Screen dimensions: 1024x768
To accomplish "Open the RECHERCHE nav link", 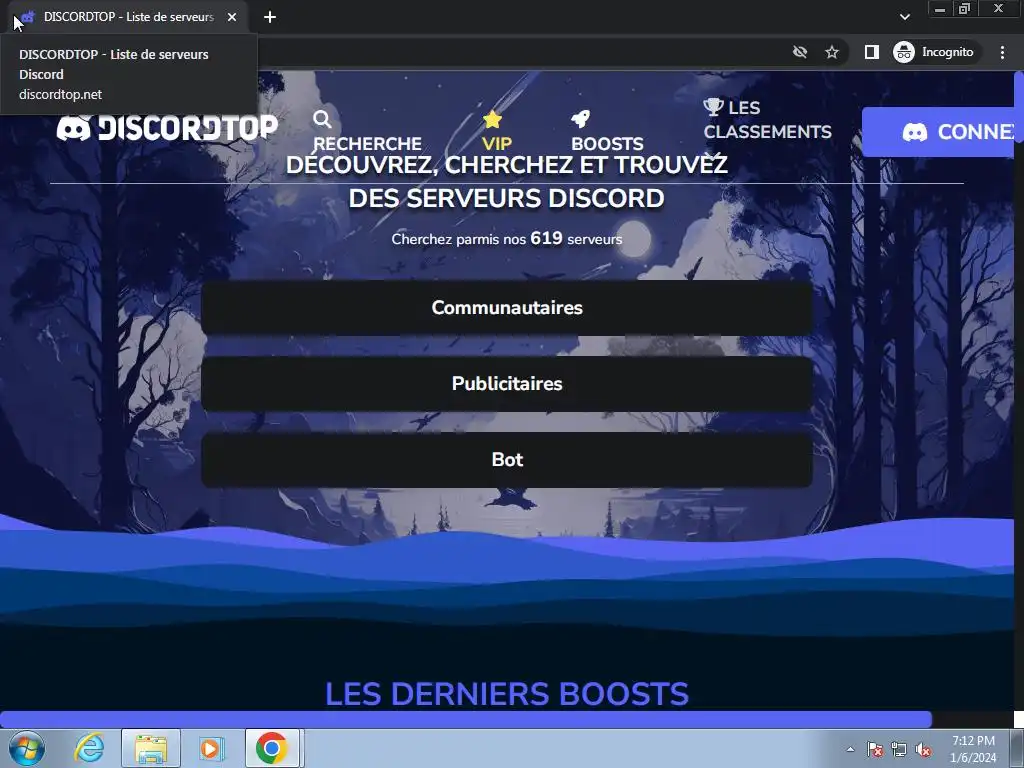I will click(x=368, y=143).
